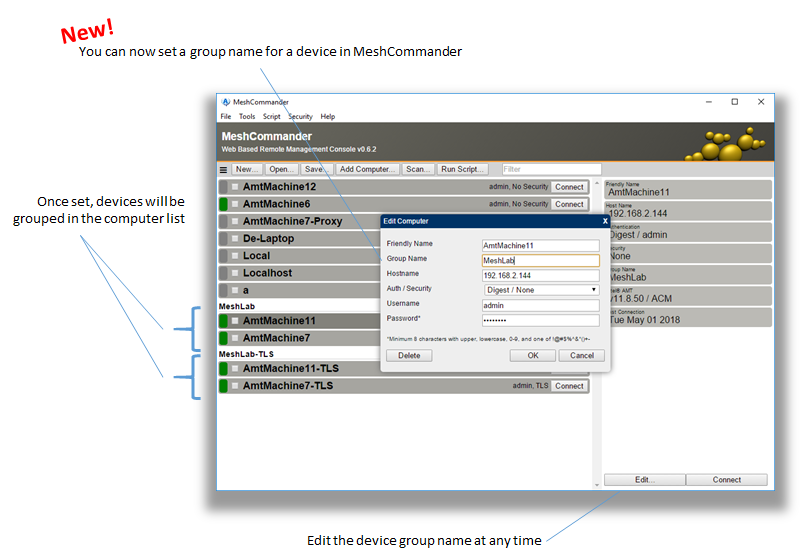This screenshot has width=803, height=559.
Task: Connect to AmtMachine6
Action: (569, 204)
